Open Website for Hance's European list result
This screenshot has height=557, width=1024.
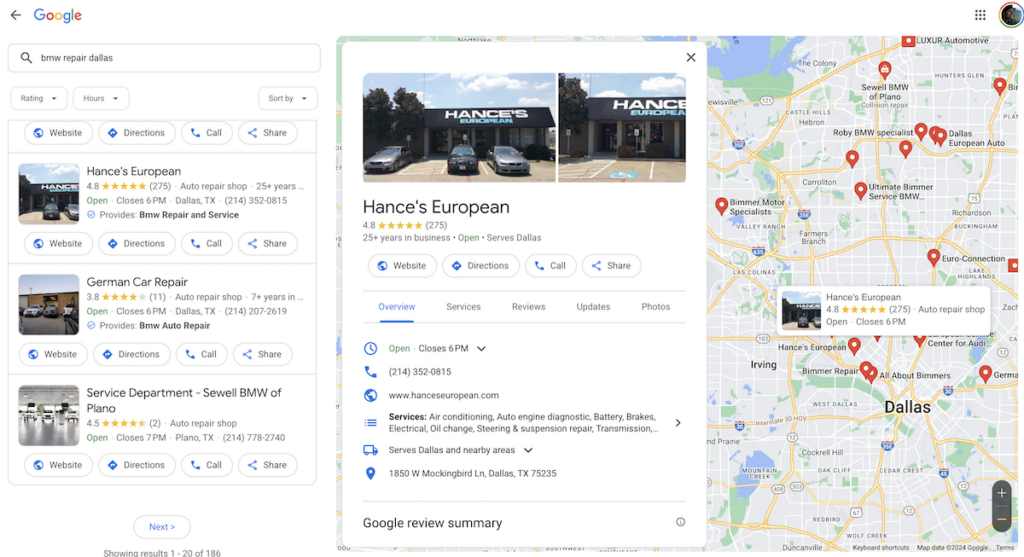pos(58,244)
